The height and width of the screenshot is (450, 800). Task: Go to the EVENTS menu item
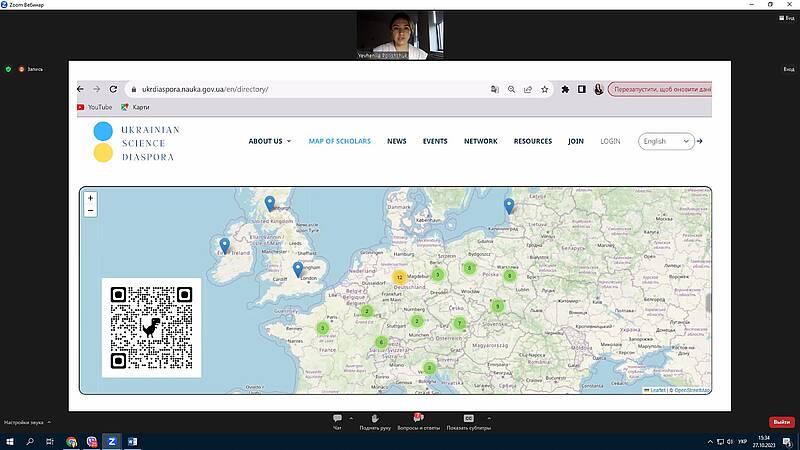click(435, 141)
